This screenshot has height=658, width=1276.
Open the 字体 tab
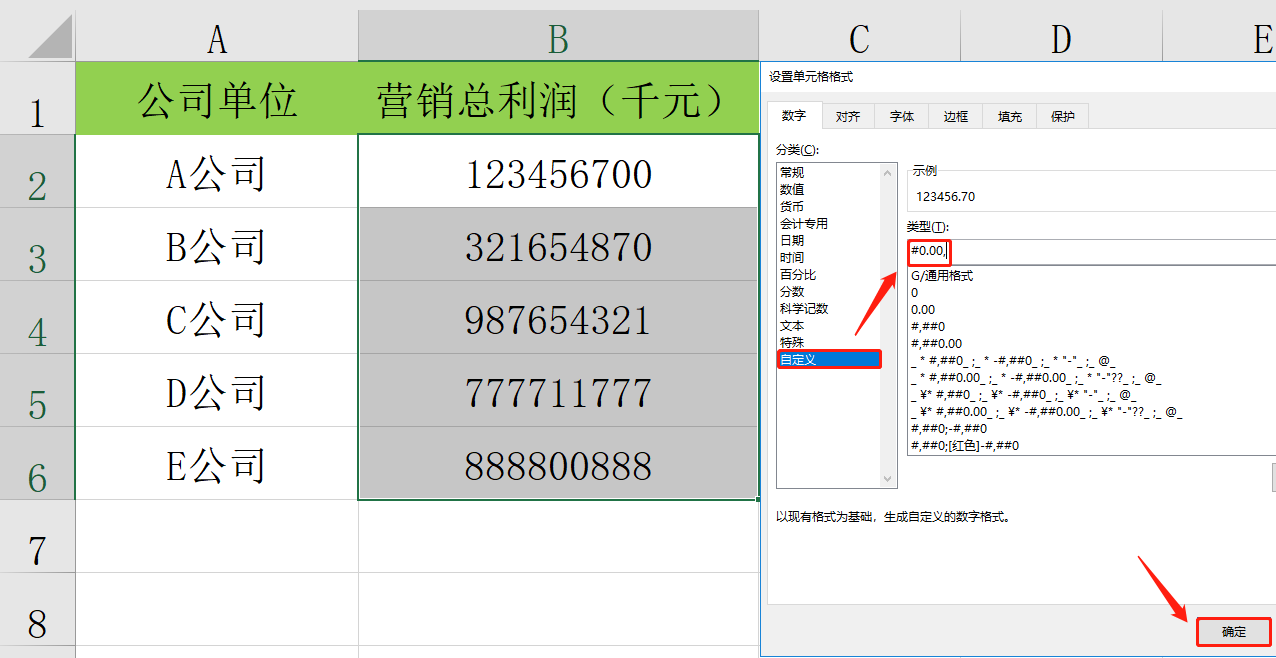(x=902, y=117)
